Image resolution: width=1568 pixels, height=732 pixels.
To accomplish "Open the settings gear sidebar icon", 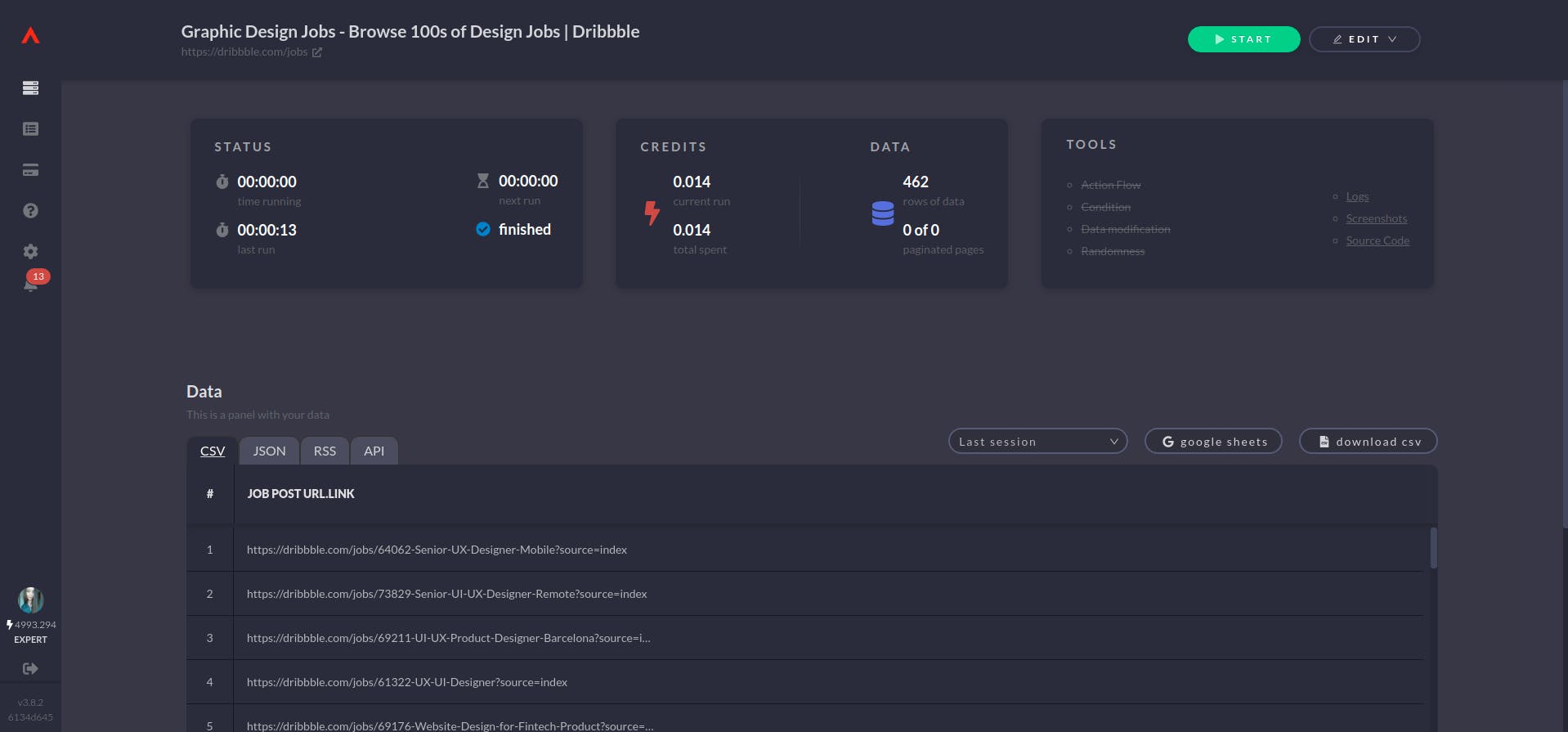I will pyautogui.click(x=30, y=252).
